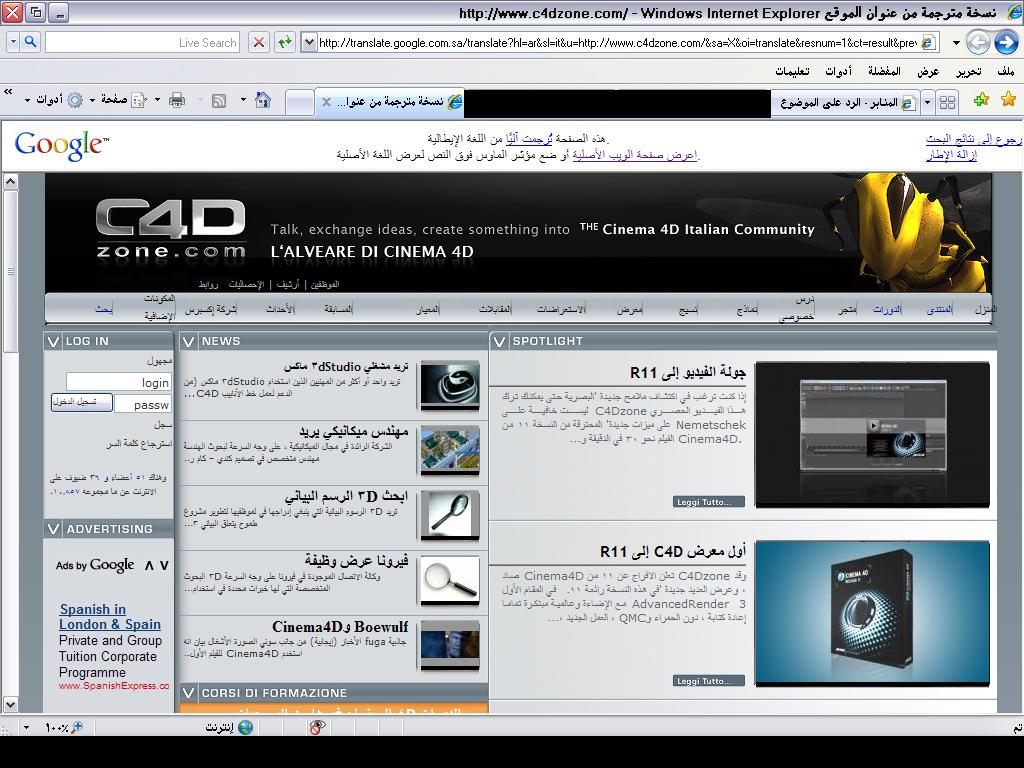Open the ملف (File) menu
This screenshot has width=1024, height=768.
click(x=1006, y=71)
